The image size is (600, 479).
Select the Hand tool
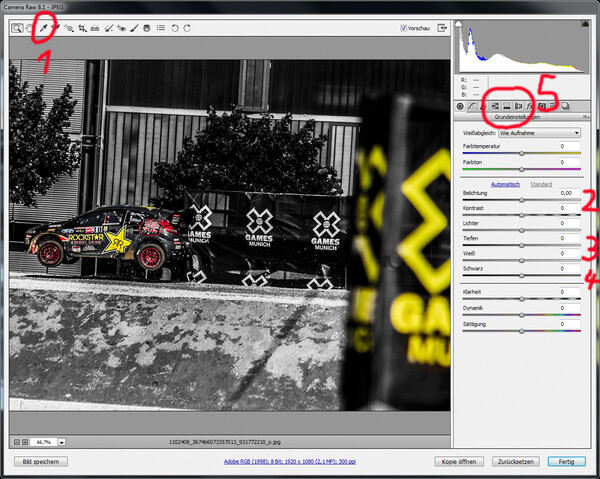29,28
